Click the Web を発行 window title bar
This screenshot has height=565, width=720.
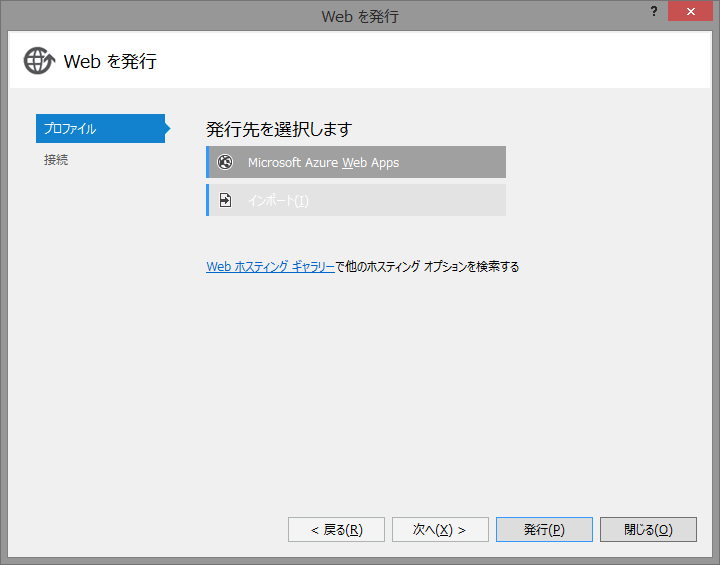pos(360,16)
